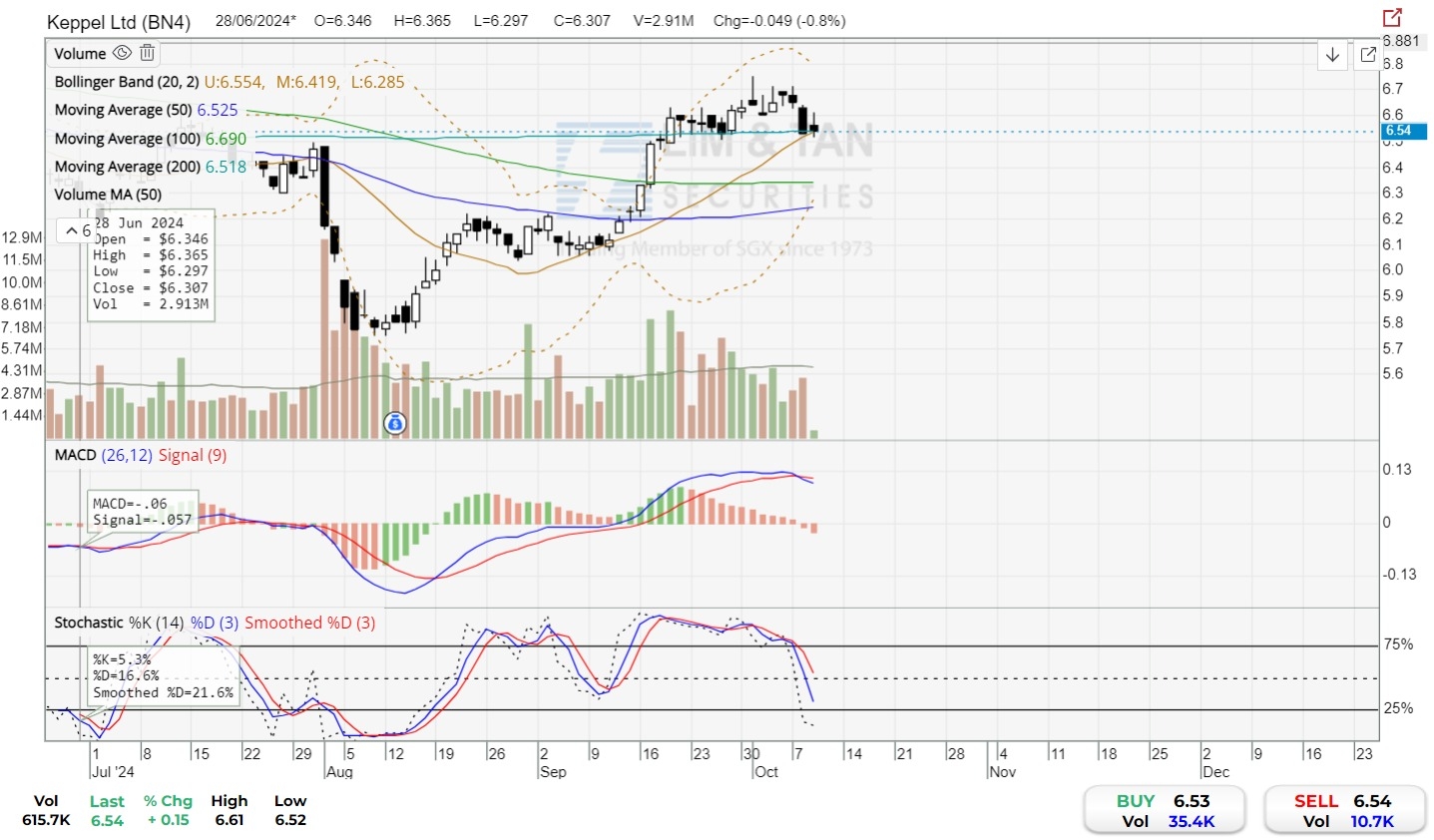Viewport: 1434px width, 840px height.
Task: Click the O=6.346 header value
Action: pyautogui.click(x=343, y=21)
